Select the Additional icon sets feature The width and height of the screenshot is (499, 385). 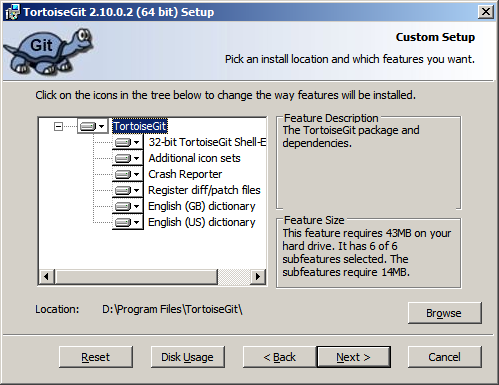point(194,158)
